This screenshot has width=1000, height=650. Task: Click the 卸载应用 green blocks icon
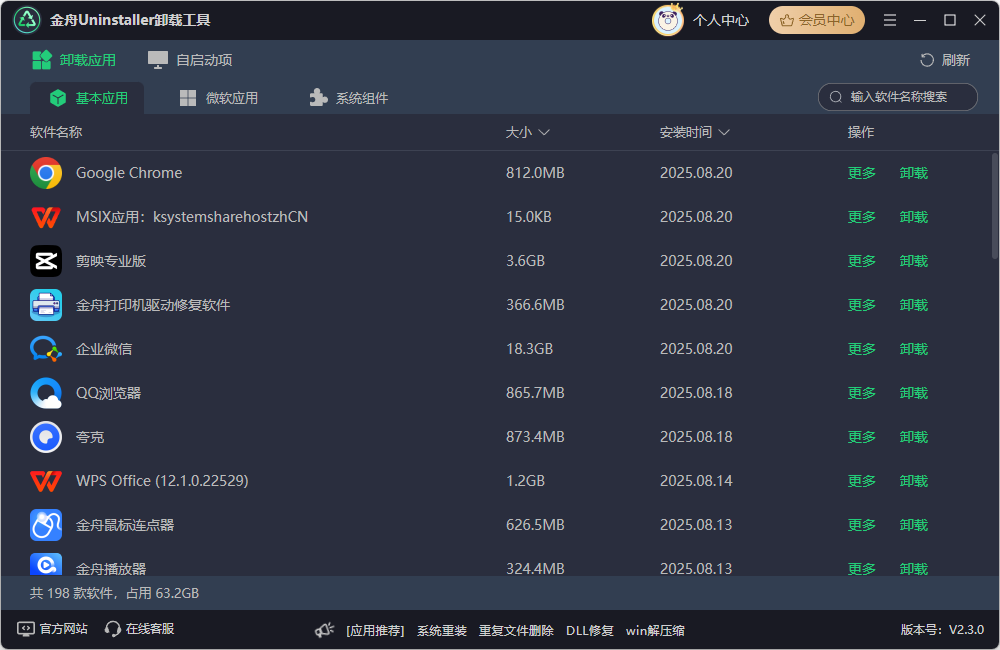click(x=42, y=60)
